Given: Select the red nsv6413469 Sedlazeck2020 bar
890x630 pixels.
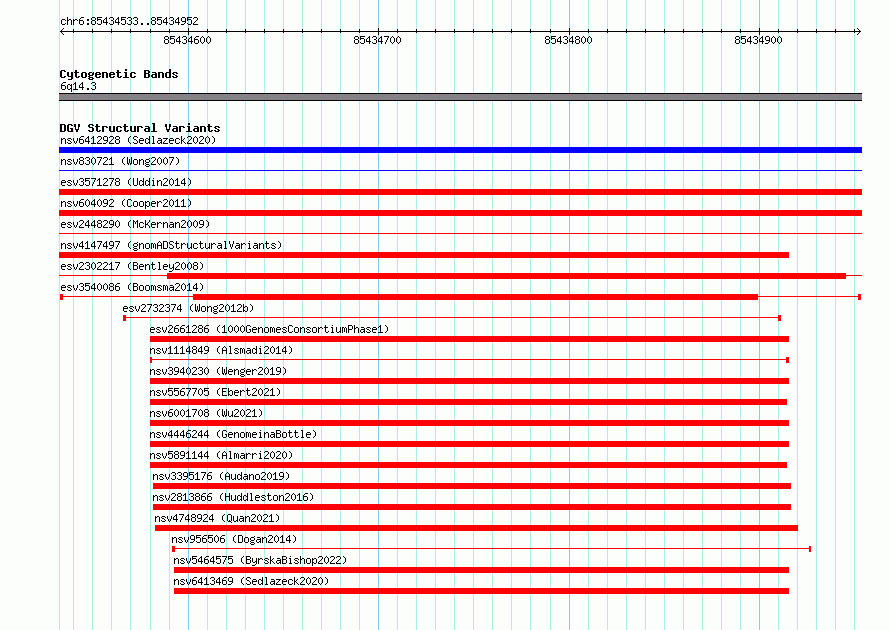Looking at the screenshot, I should [x=481, y=591].
